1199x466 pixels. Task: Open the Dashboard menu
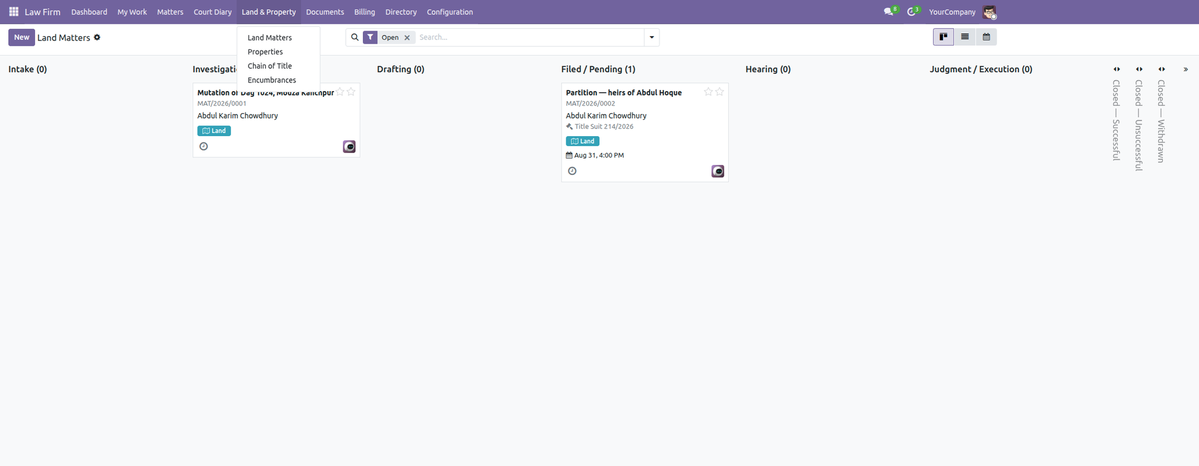coord(89,12)
